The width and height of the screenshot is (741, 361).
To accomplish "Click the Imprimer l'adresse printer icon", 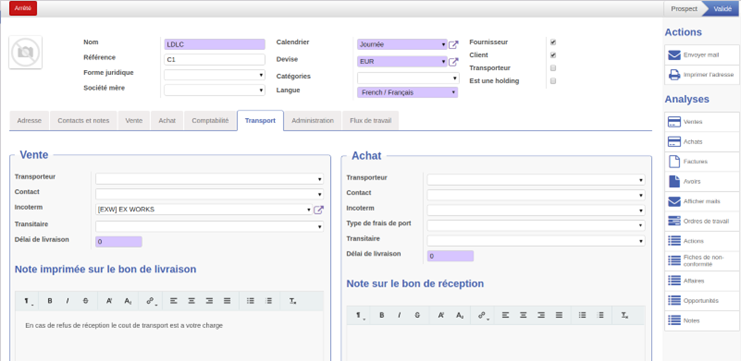I will coord(674,75).
